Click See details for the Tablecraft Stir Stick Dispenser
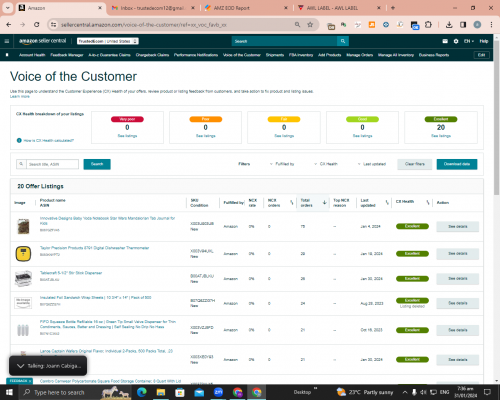Image resolution: width=500 pixels, height=400 pixels. point(458,278)
